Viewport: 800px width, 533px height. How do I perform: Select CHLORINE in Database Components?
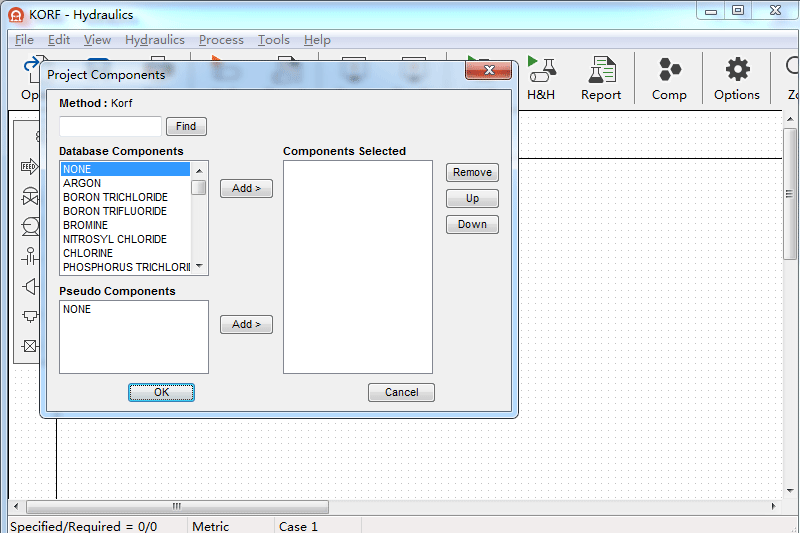(x=126, y=253)
